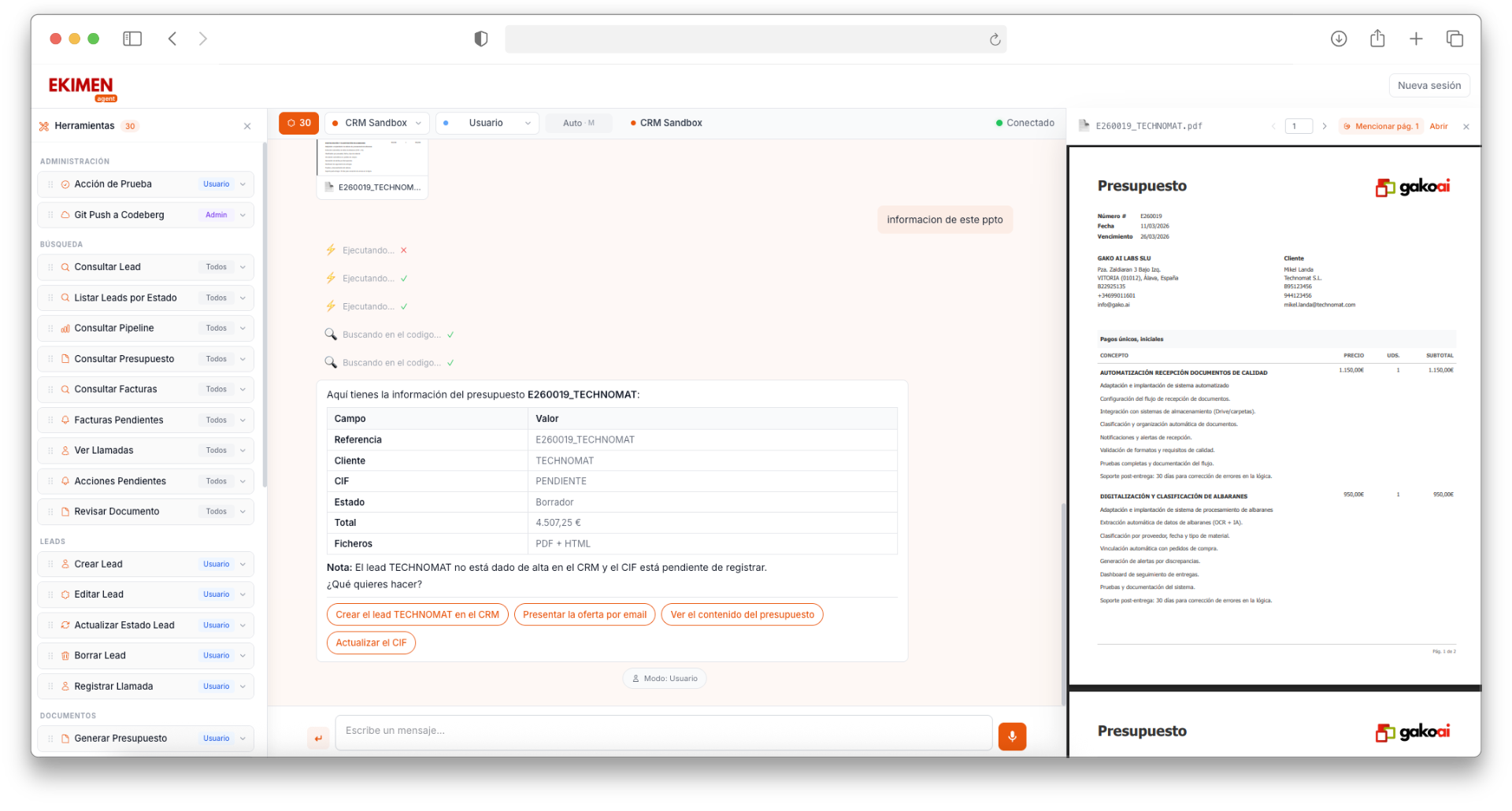Toggle the Auto · M mode selector
The image size is (1512, 811).
(x=579, y=123)
